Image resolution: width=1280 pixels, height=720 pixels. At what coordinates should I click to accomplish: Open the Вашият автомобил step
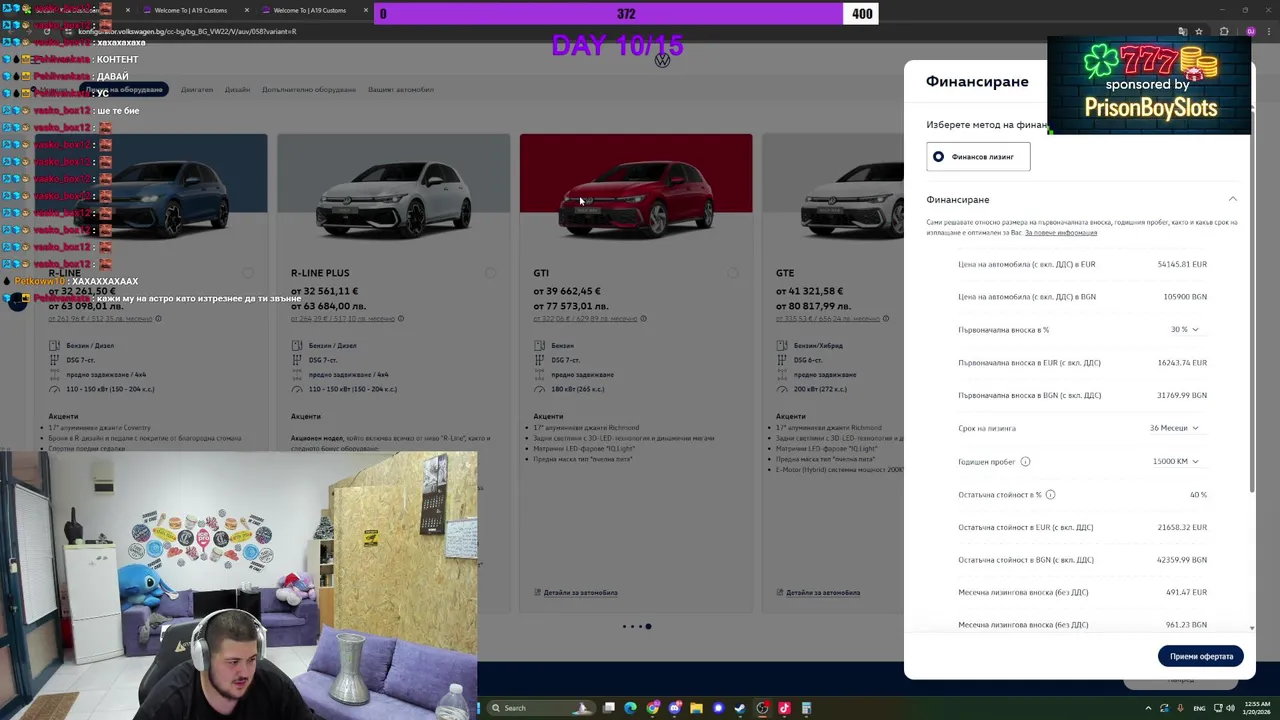click(x=401, y=90)
